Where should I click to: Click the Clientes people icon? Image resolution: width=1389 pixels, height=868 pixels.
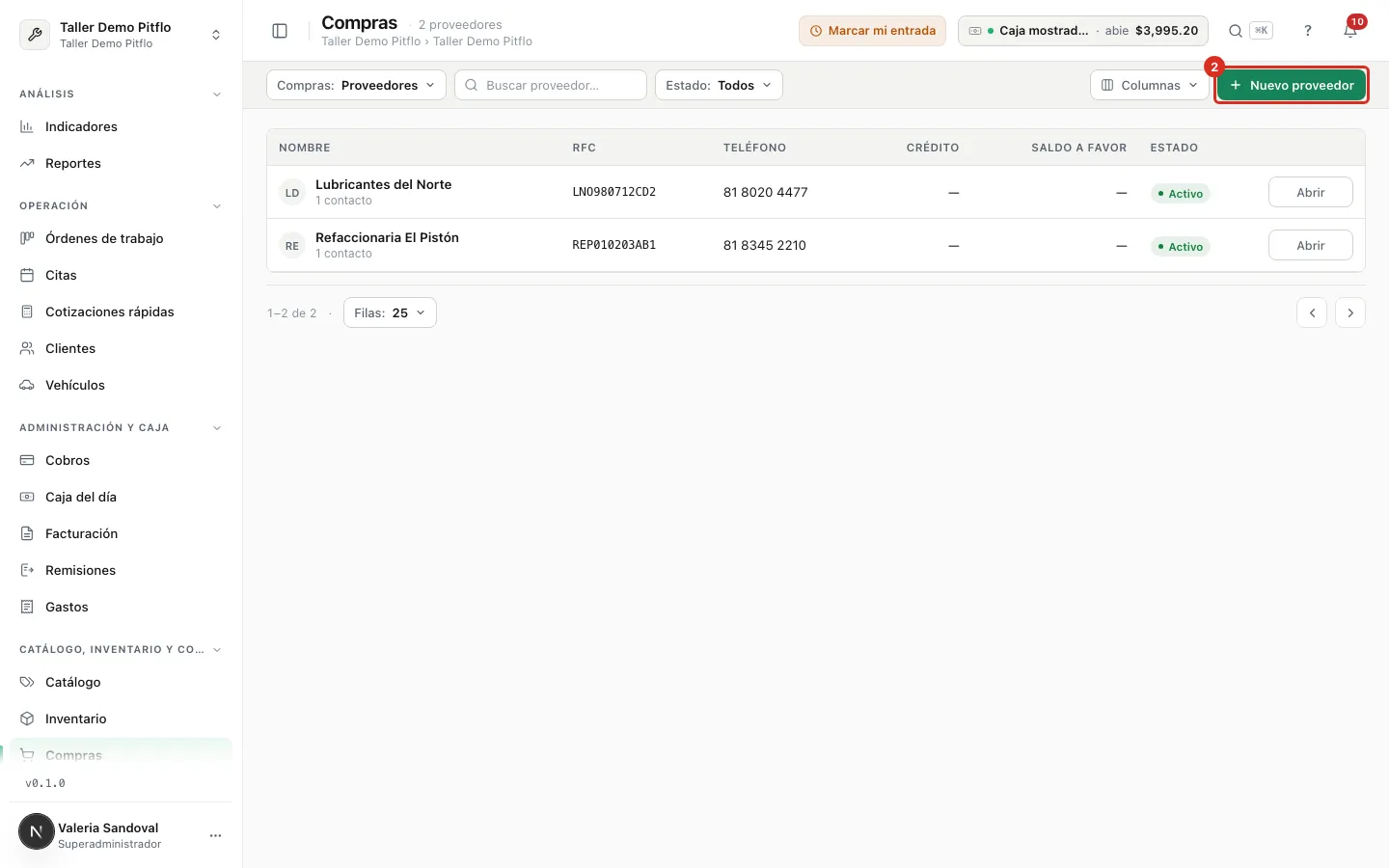click(x=27, y=348)
